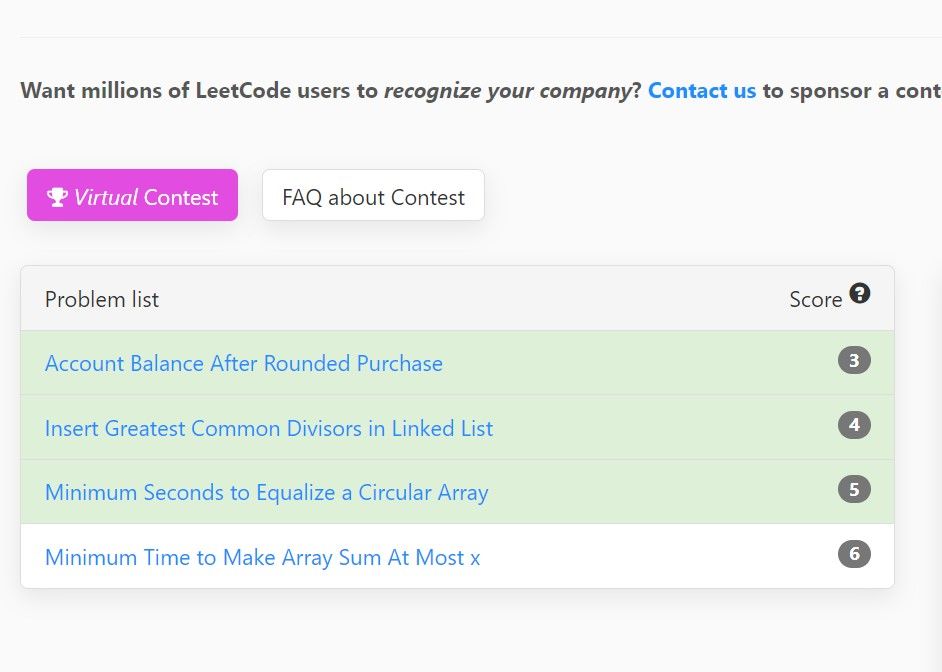Viewport: 942px width, 672px height.
Task: Click the Score column header text
Action: click(816, 299)
